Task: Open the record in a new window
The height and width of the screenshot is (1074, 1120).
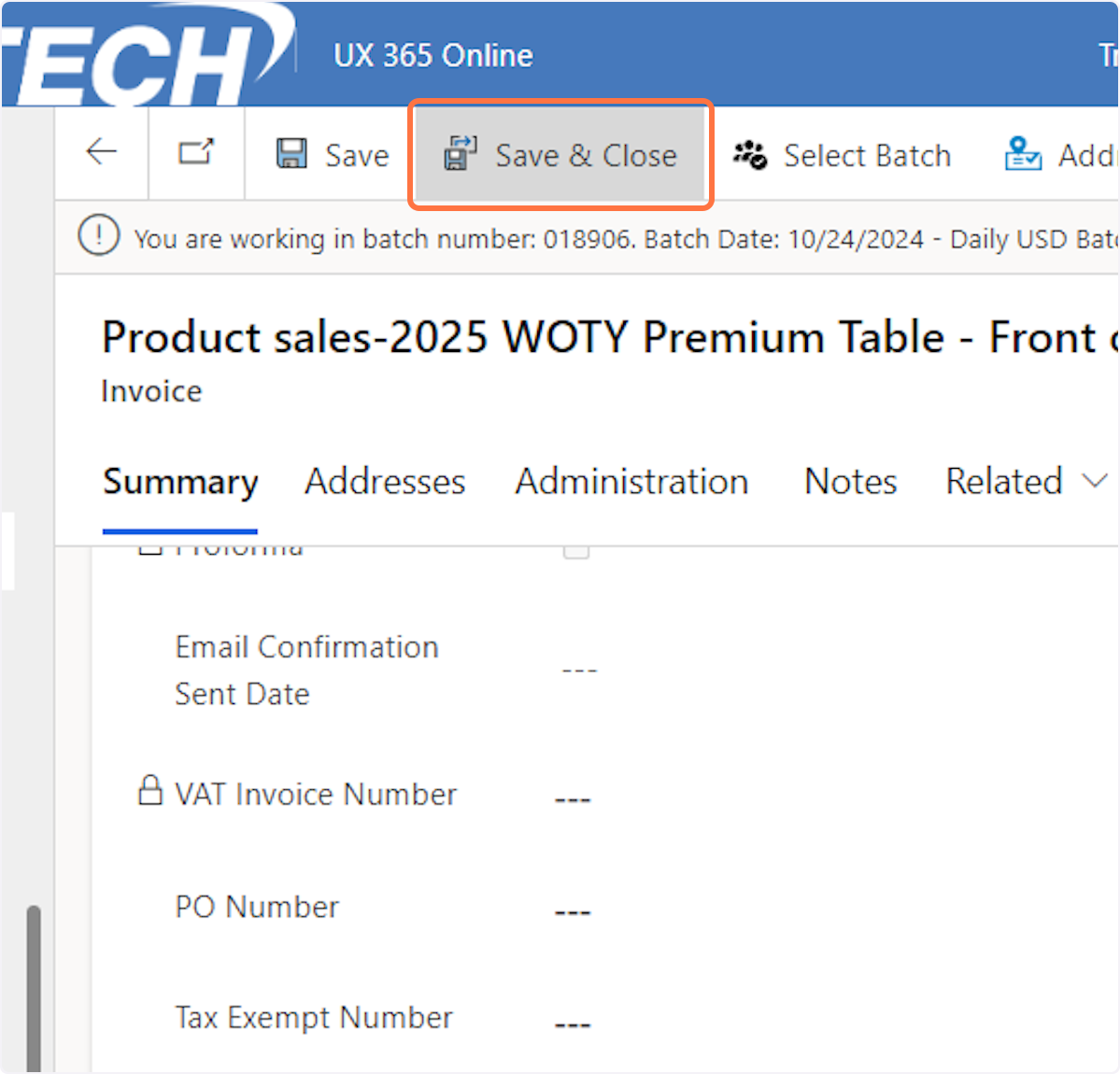Action: pos(196,152)
